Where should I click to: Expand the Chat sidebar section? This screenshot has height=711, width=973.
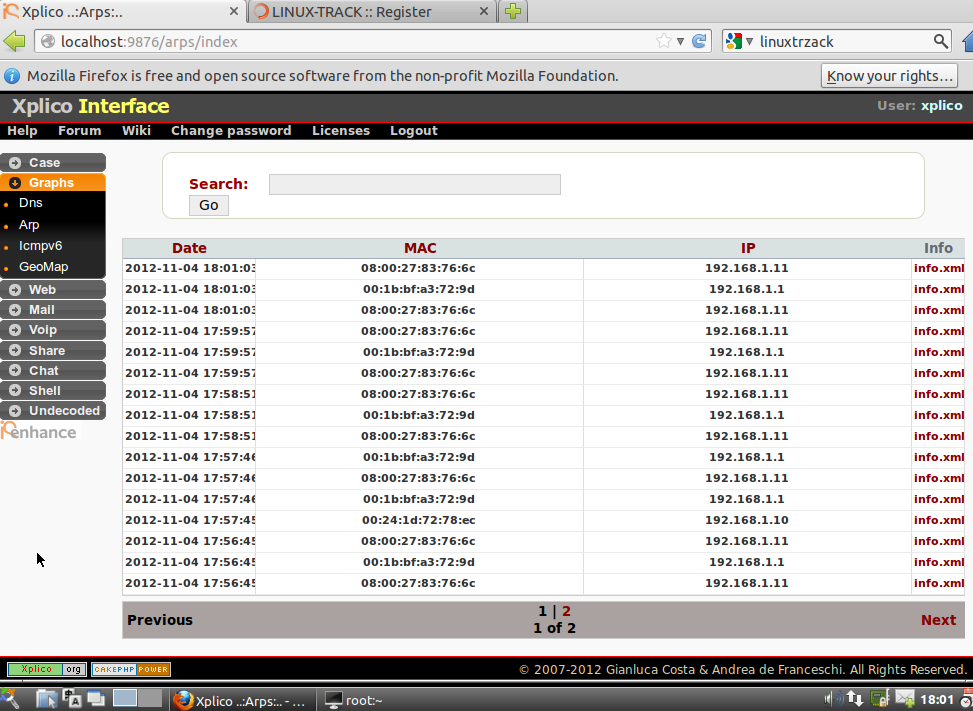pos(53,370)
